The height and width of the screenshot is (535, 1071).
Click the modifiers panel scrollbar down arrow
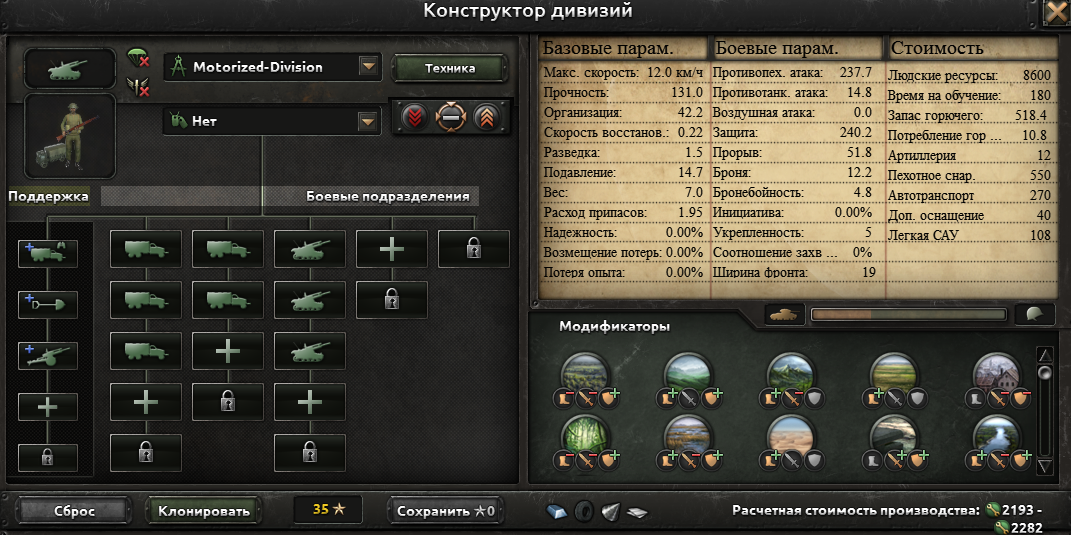click(x=1044, y=467)
